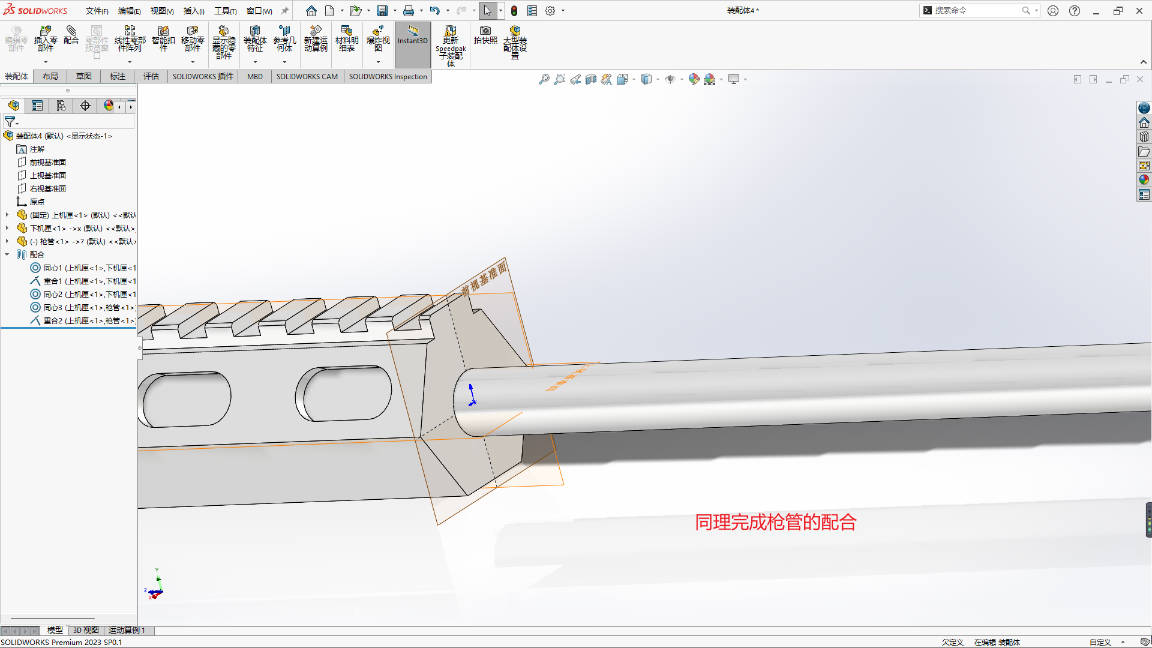The width and height of the screenshot is (1152, 648).
Task: Open the 插入 (Insert) menu
Action: 194,11
